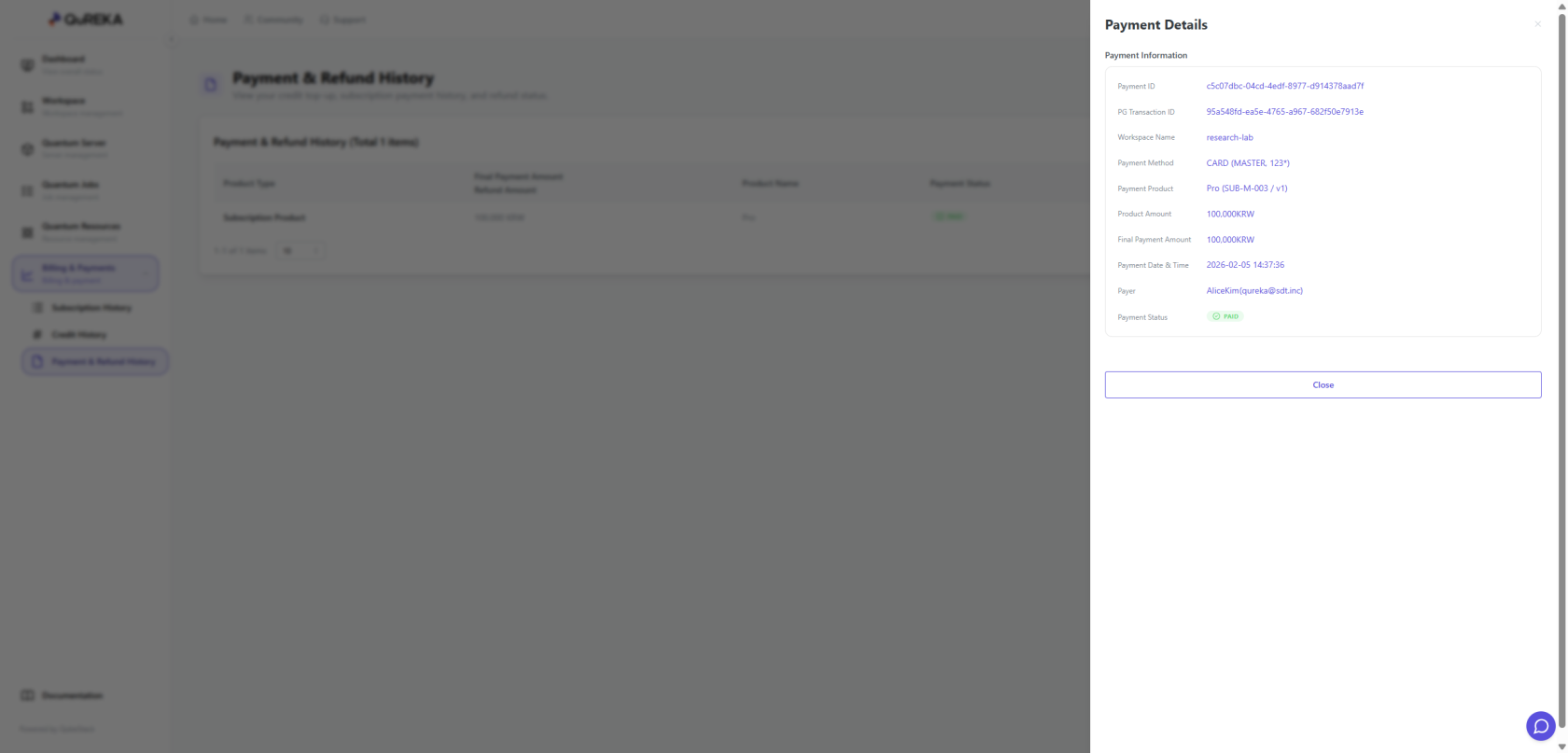The image size is (1568, 753).
Task: Click the QuREKA logo
Action: [86, 20]
